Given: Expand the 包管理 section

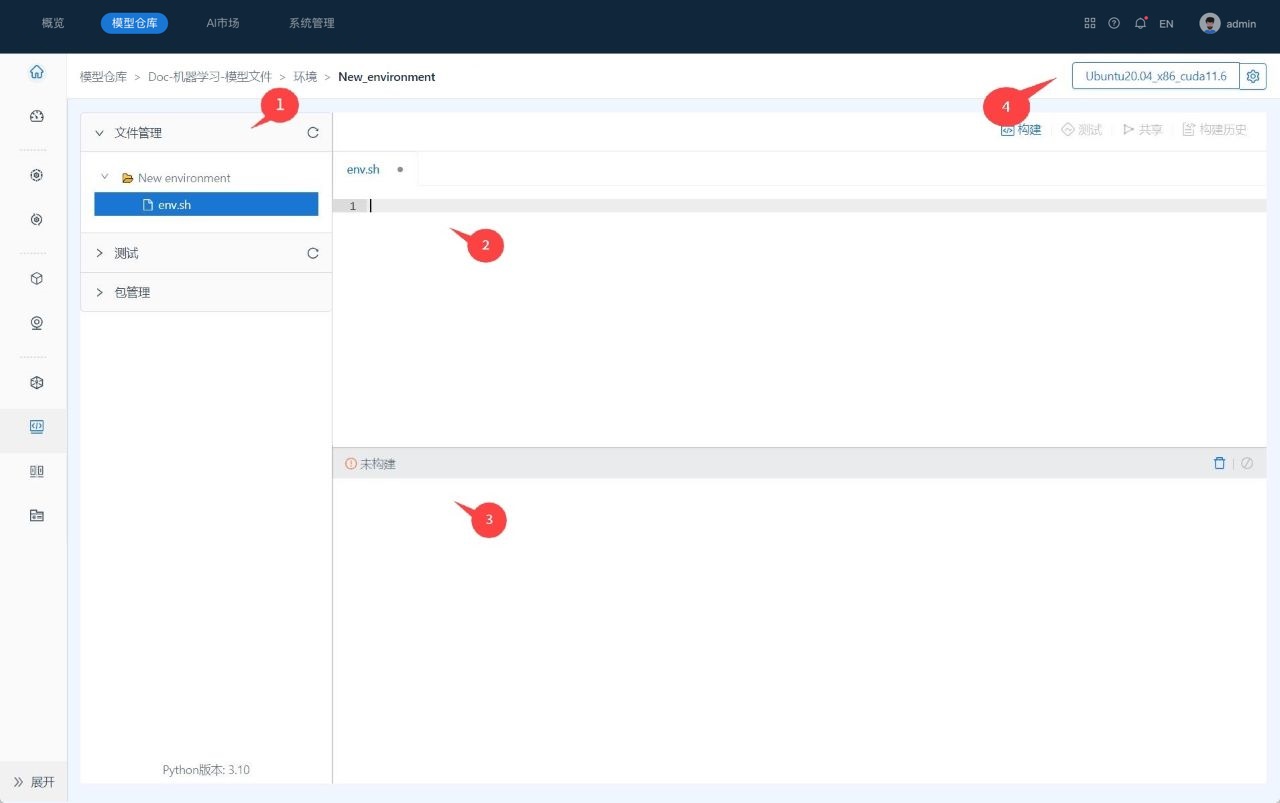Looking at the screenshot, I should [99, 292].
